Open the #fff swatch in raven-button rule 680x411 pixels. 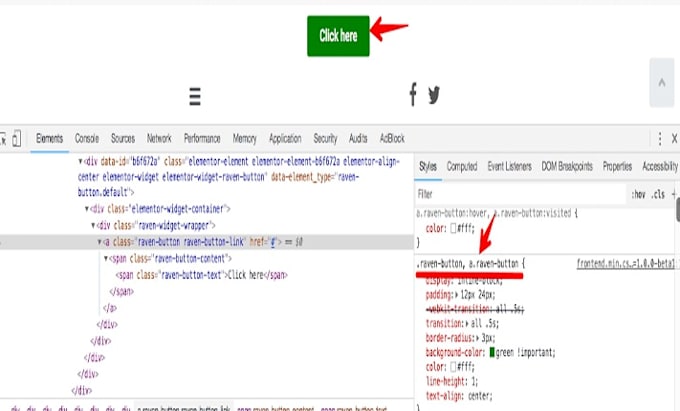tap(453, 367)
